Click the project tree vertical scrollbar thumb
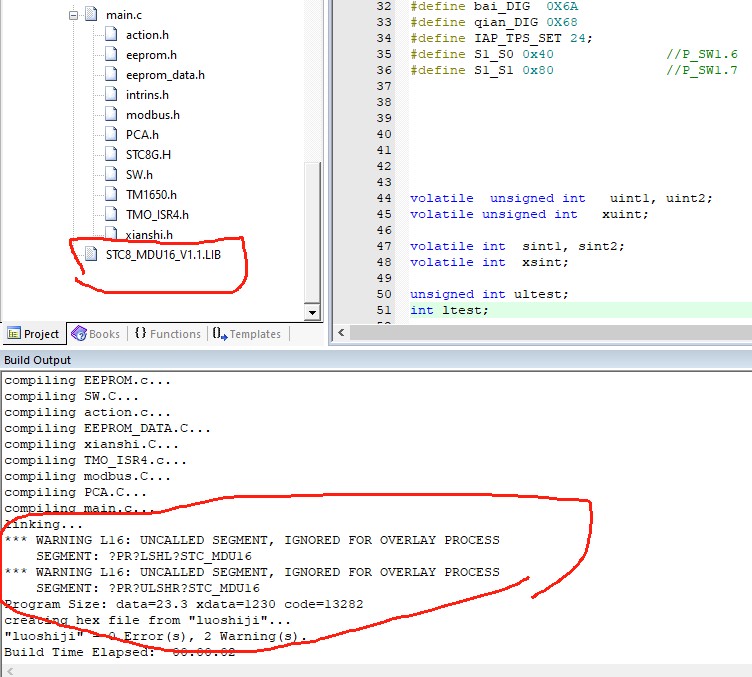 pos(312,233)
